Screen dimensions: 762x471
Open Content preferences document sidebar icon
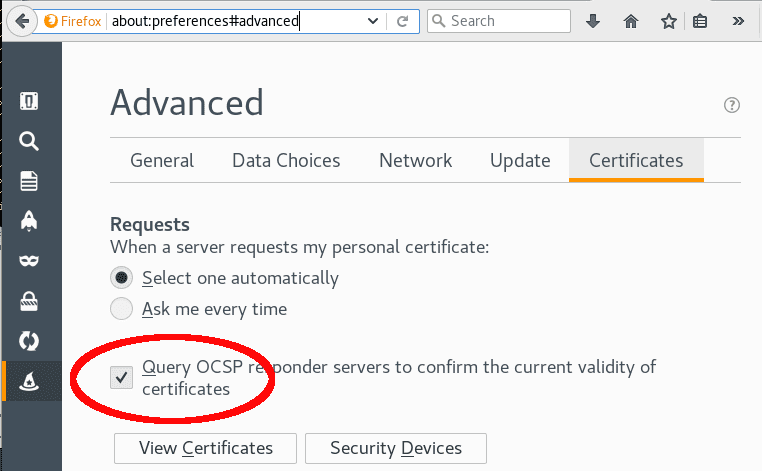click(x=29, y=181)
